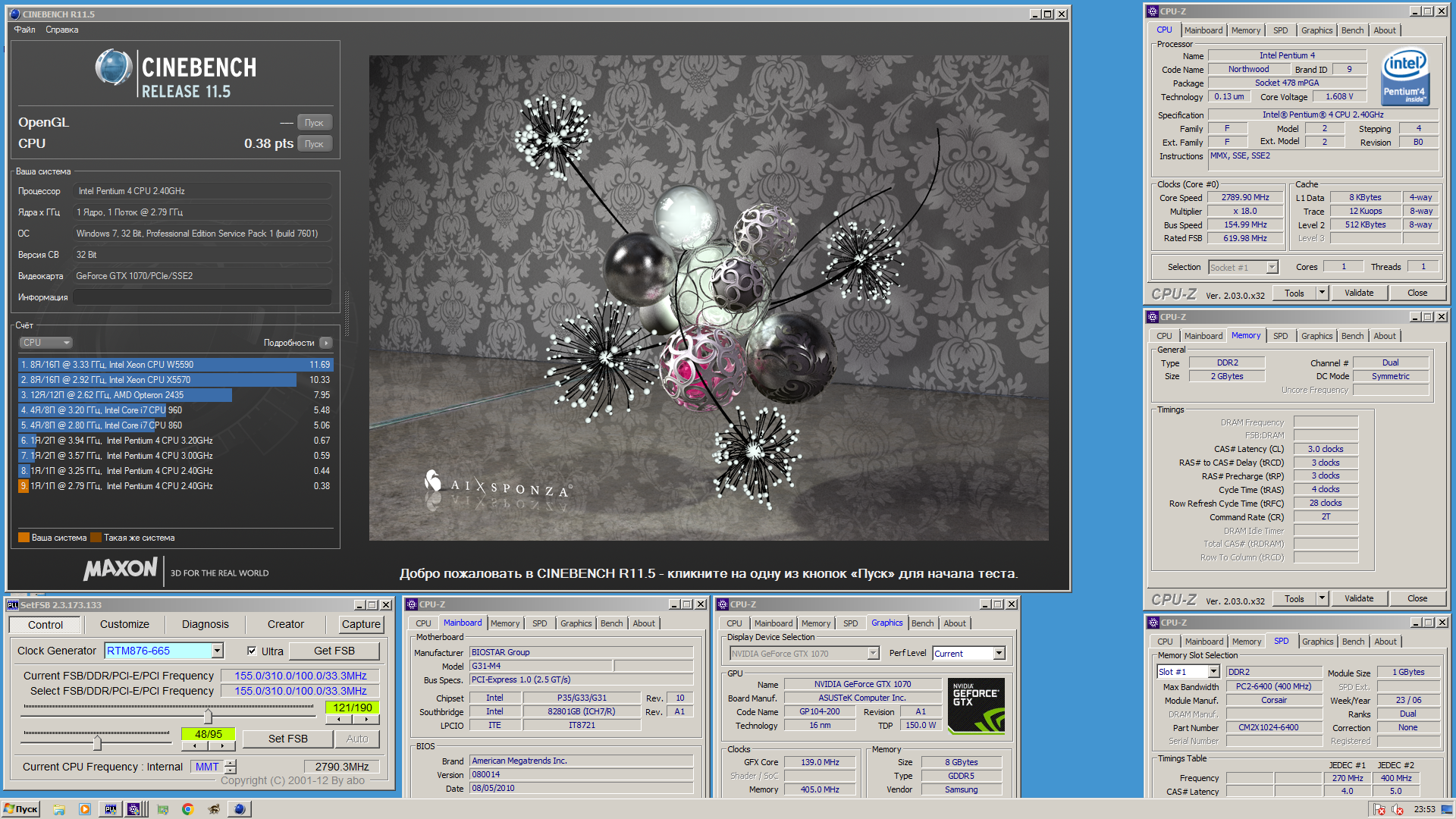This screenshot has height=819, width=1456.
Task: Expand the NVIDIA GeForce GTX 1070 device dropdown
Action: coord(873,653)
